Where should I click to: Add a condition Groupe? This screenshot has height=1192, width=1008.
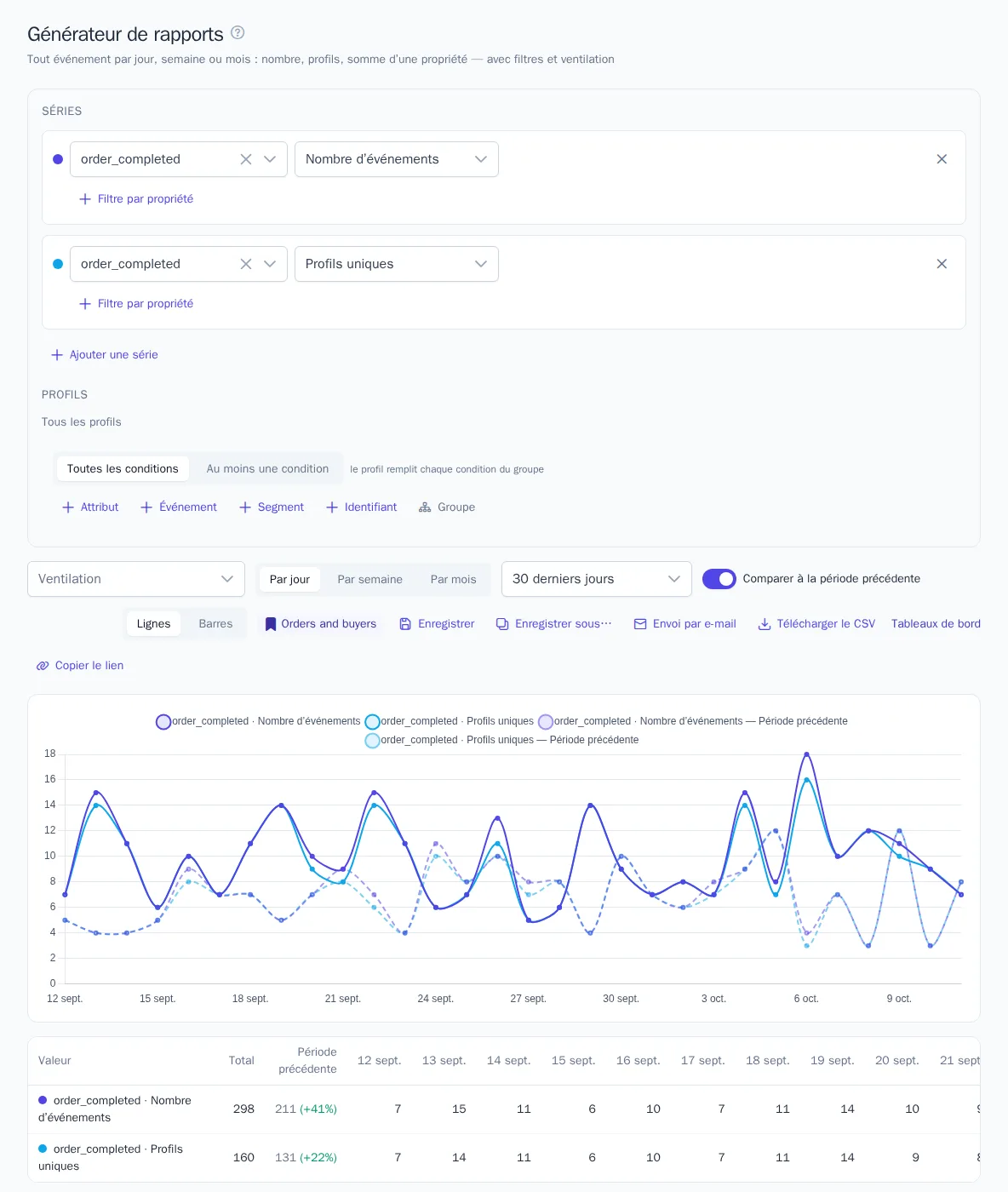447,507
